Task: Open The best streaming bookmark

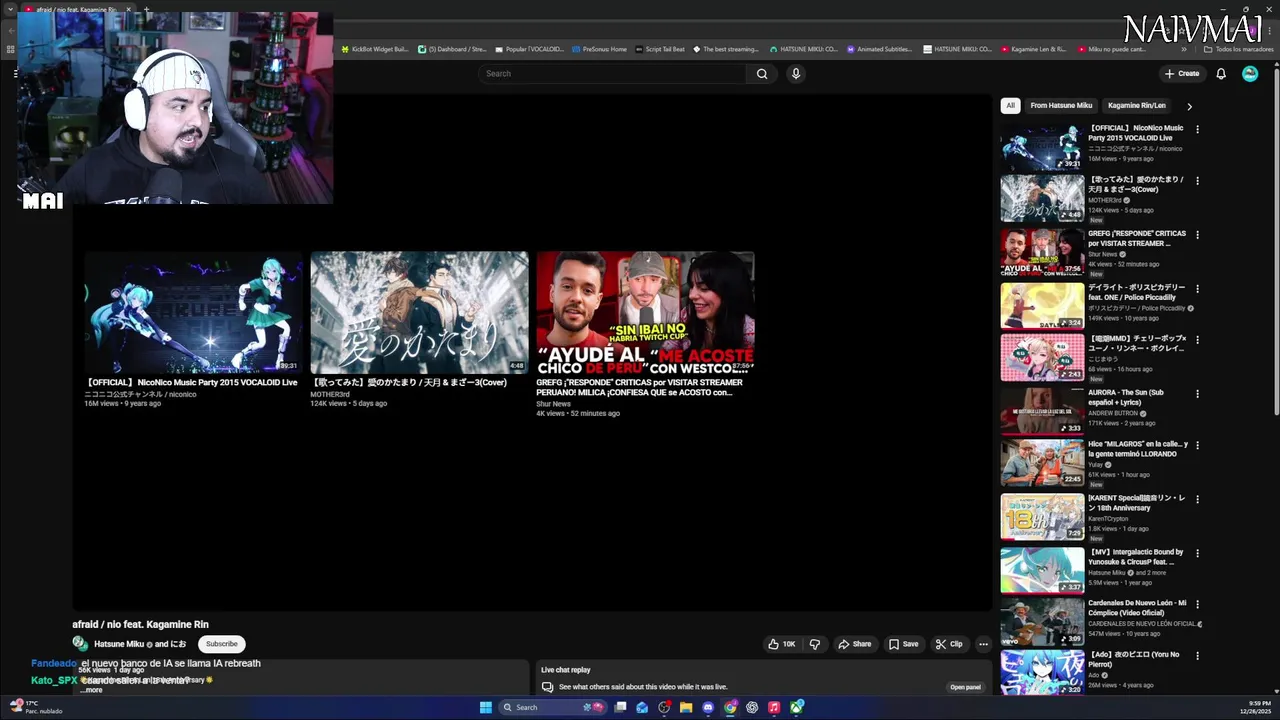Action: tap(727, 49)
